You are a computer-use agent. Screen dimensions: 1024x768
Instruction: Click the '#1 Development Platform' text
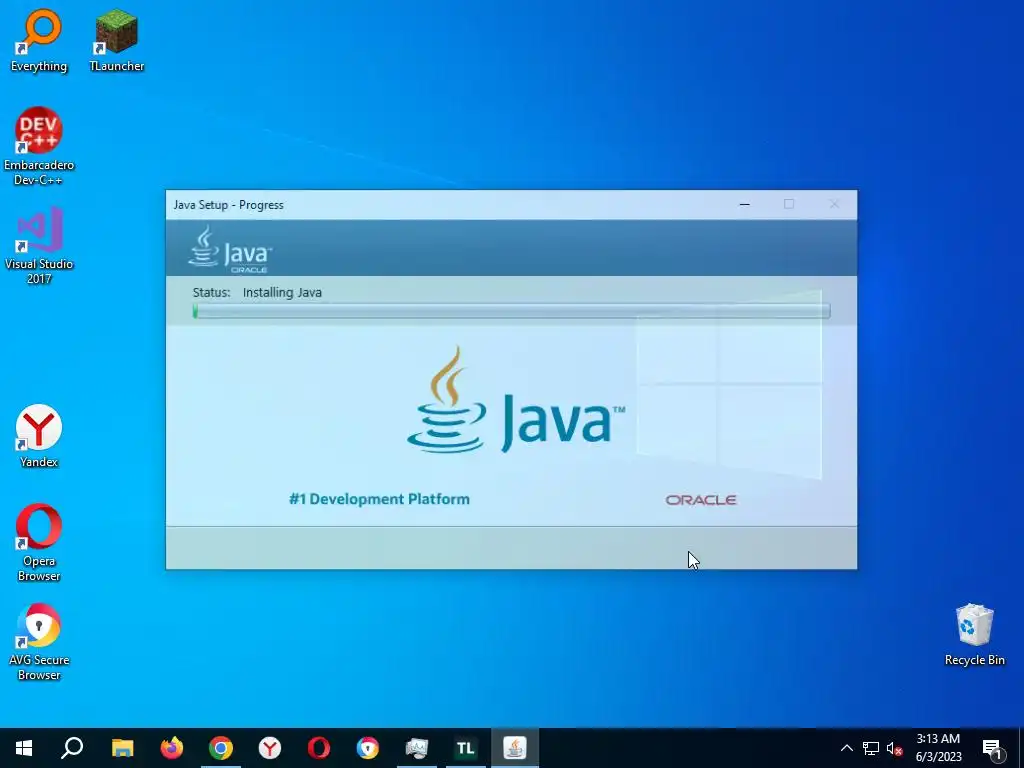tap(379, 499)
